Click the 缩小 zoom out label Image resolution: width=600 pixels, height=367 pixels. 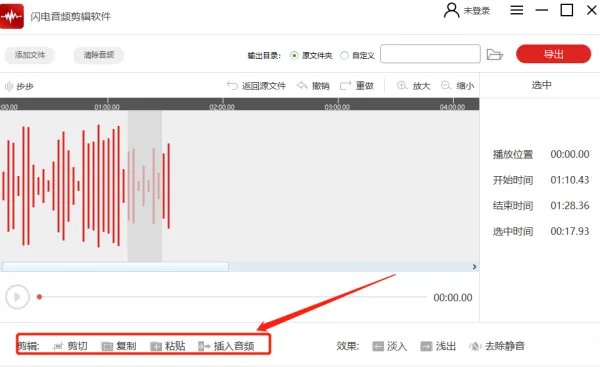click(465, 86)
